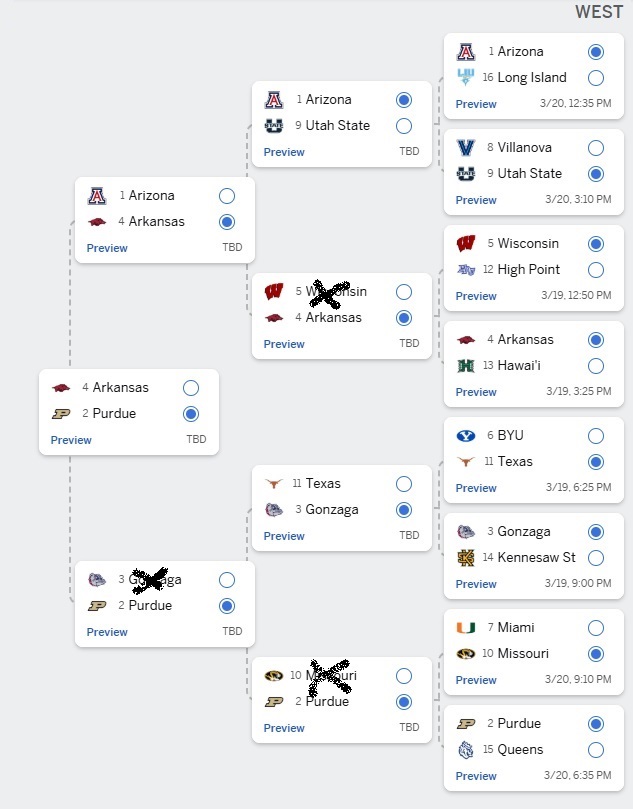Click the Miami team logo

click(x=466, y=627)
